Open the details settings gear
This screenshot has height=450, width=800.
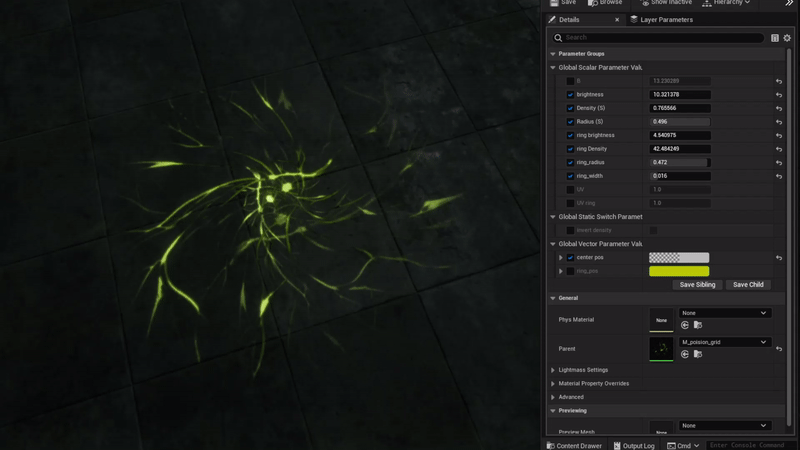click(787, 38)
